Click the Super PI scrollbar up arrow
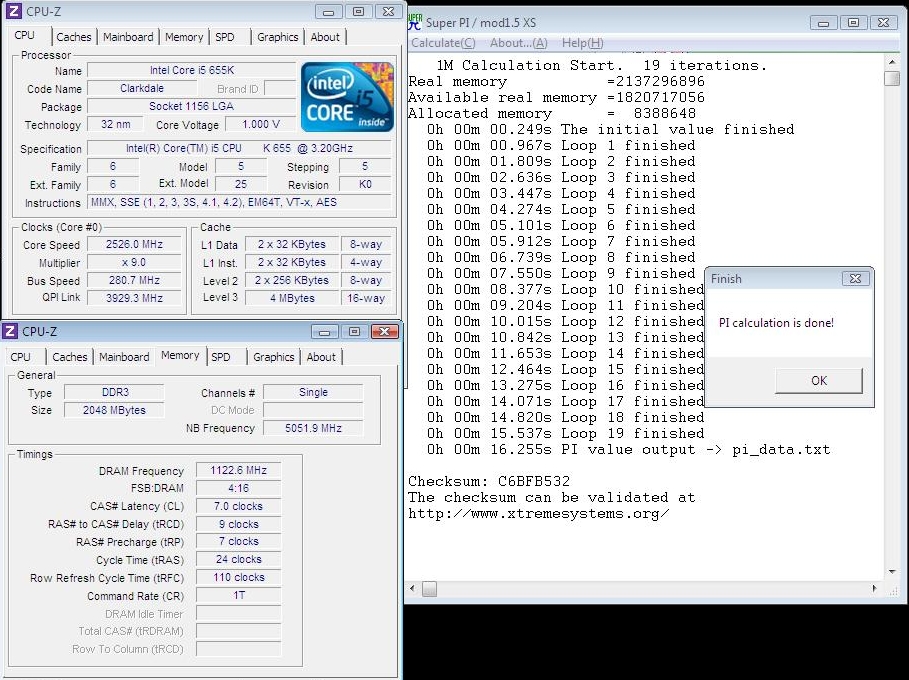Viewport: 909px width, 680px height. (x=892, y=62)
